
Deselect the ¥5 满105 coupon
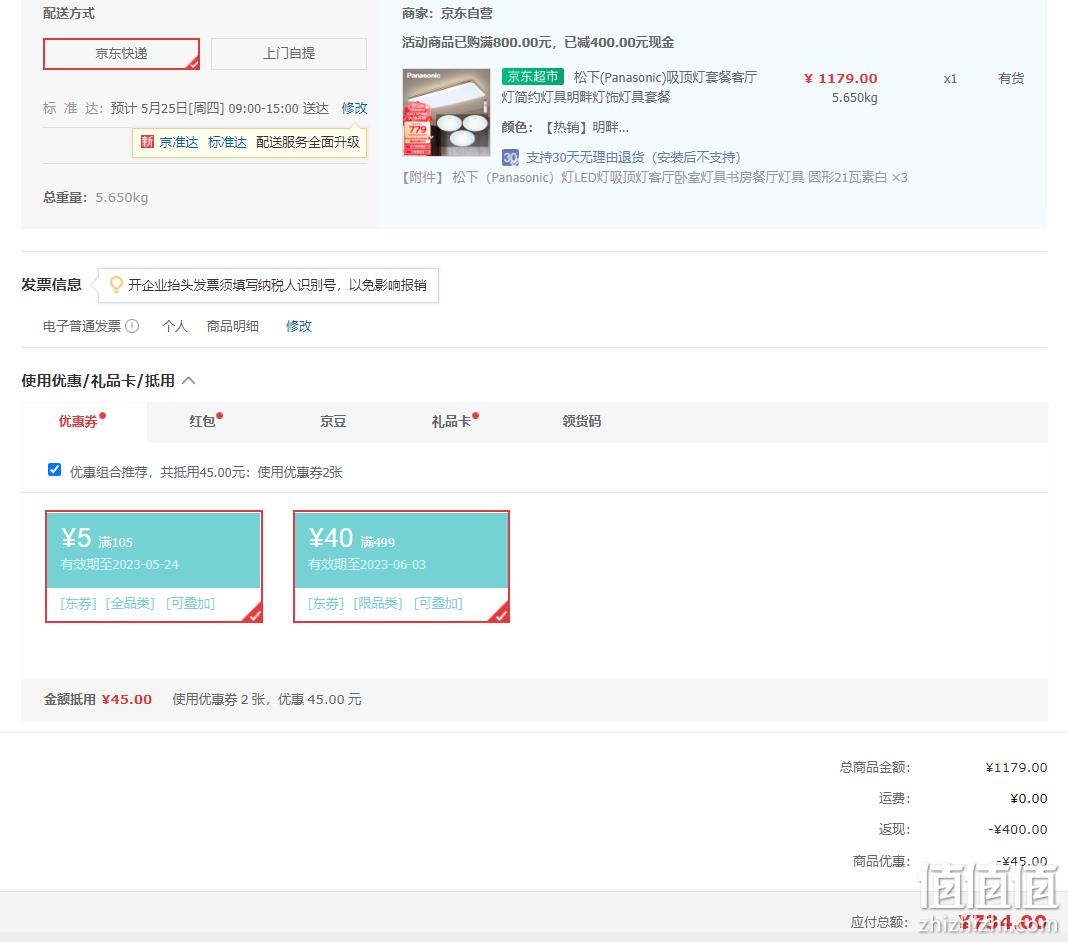click(x=154, y=567)
